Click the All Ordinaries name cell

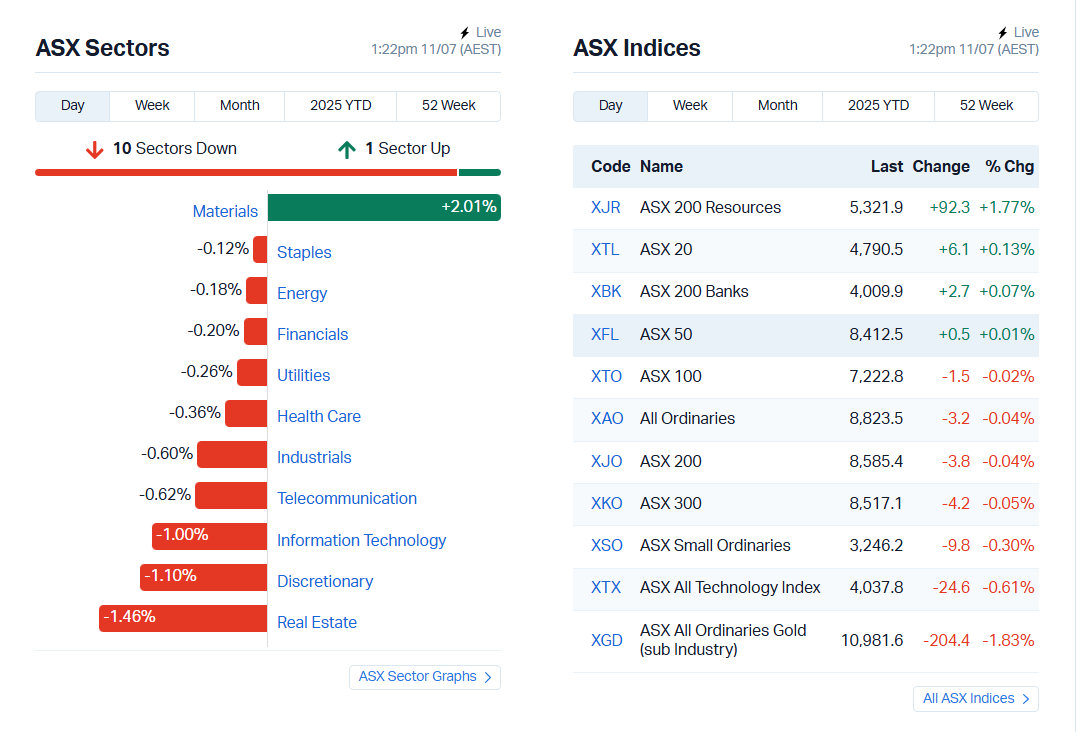tap(687, 418)
